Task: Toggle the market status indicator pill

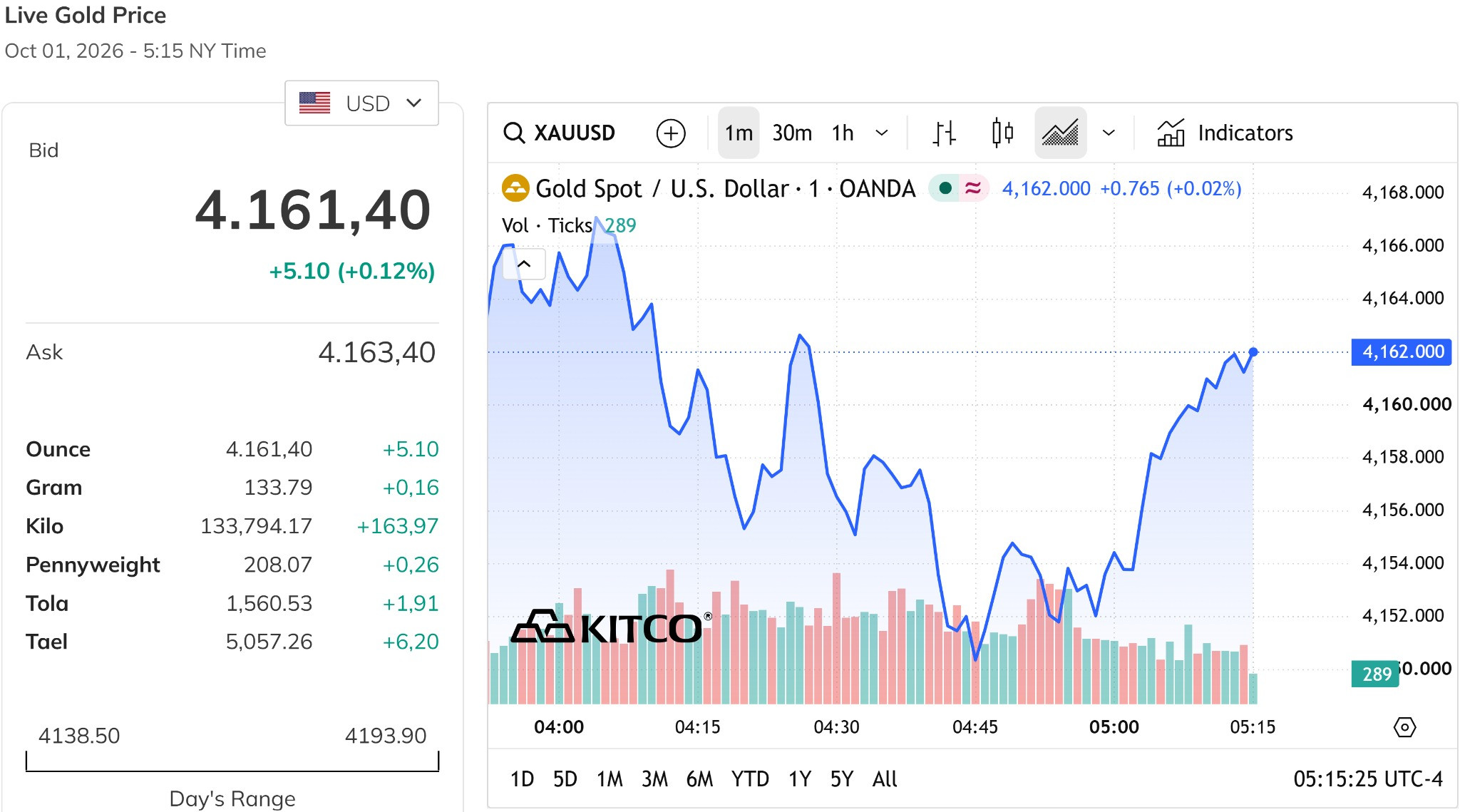Action: click(959, 188)
